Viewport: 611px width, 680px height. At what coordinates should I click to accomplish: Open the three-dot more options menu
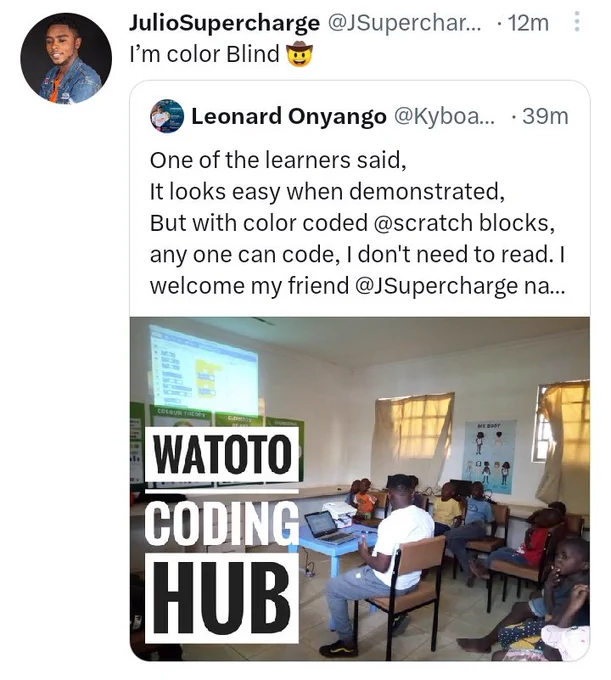[x=576, y=22]
